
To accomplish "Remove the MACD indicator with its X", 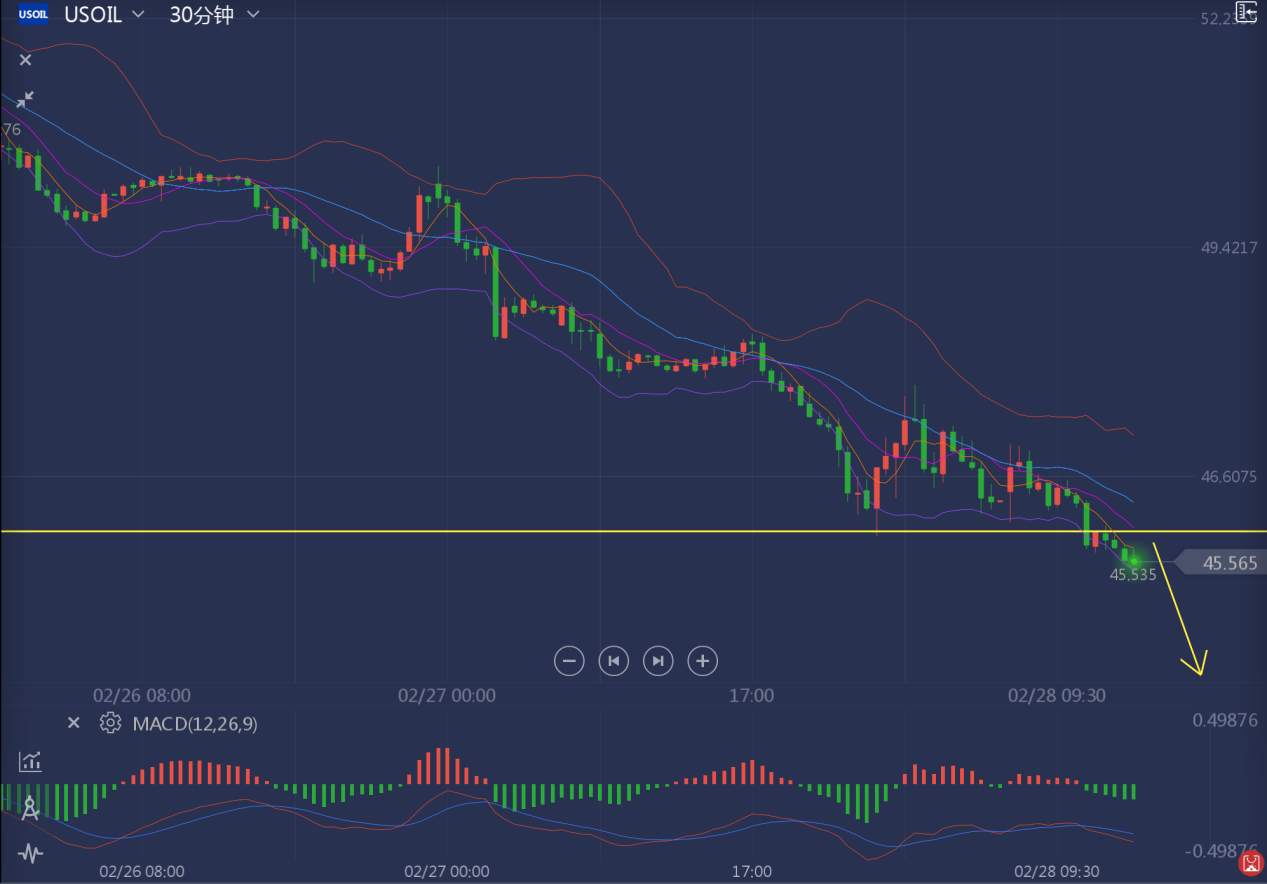I will (x=73, y=723).
